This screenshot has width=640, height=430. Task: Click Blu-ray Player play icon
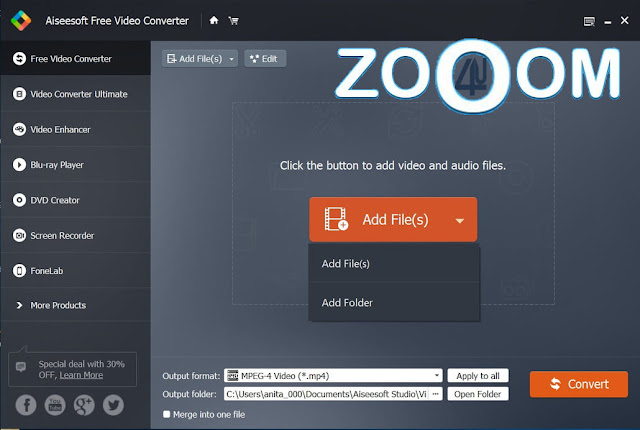point(19,165)
